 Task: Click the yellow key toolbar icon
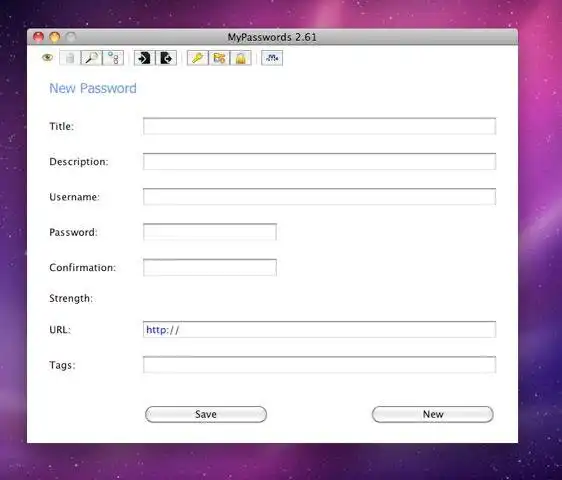[x=197, y=58]
